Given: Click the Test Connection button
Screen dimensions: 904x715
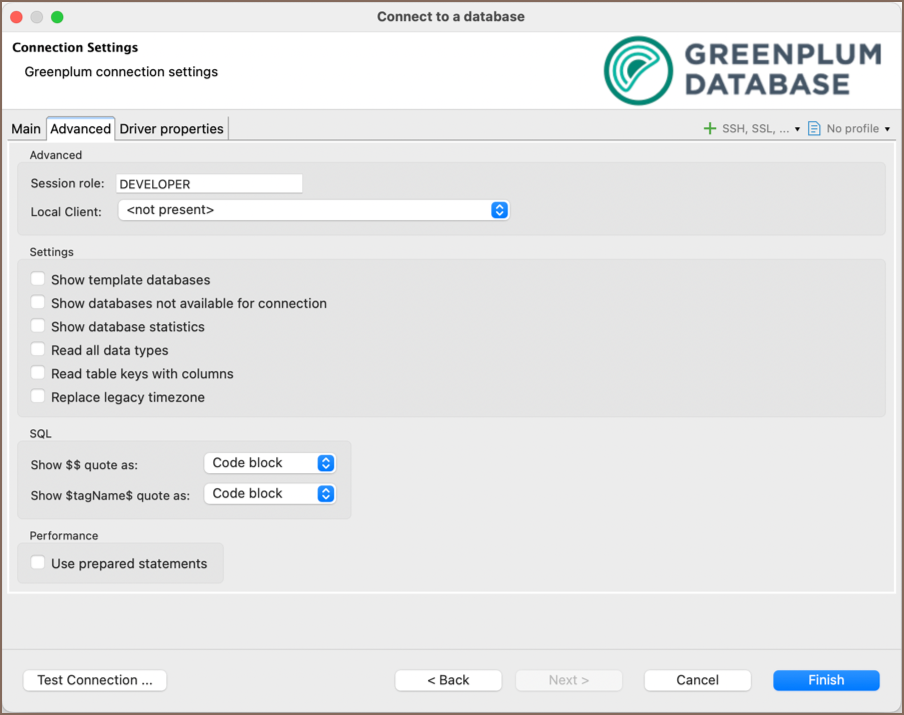Looking at the screenshot, I should 95,680.
